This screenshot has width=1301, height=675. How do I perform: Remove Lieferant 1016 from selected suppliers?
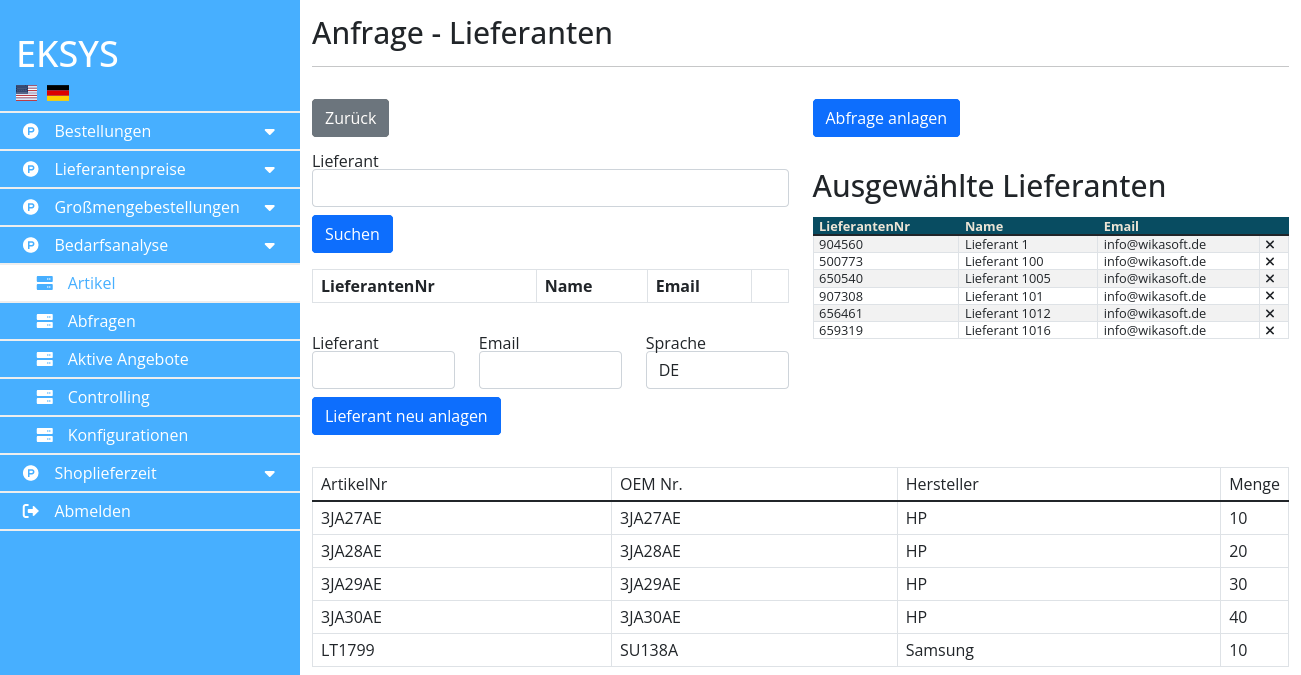coord(1270,330)
